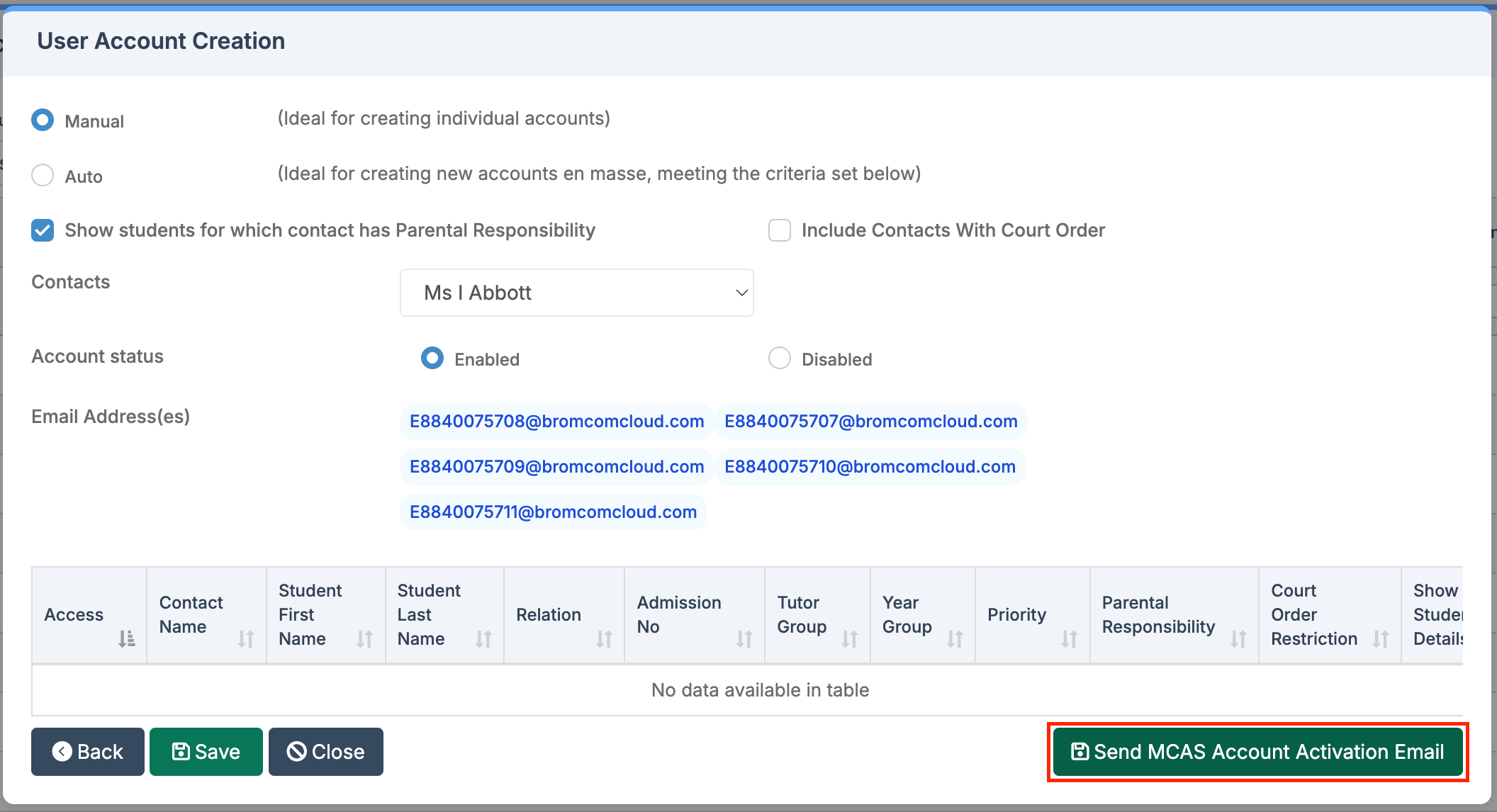
Task: Select the Auto account creation option
Action: pyautogui.click(x=43, y=175)
